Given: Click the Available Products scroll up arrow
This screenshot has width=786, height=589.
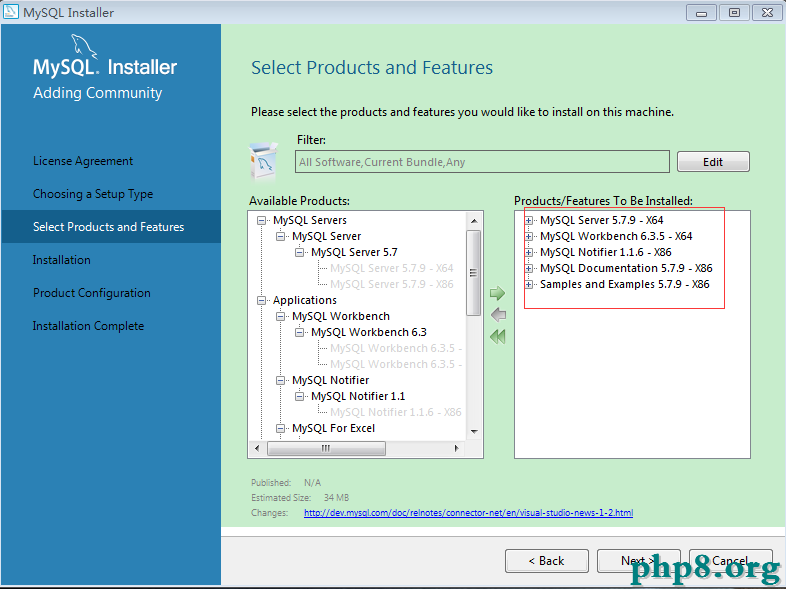Looking at the screenshot, I should coord(474,221).
